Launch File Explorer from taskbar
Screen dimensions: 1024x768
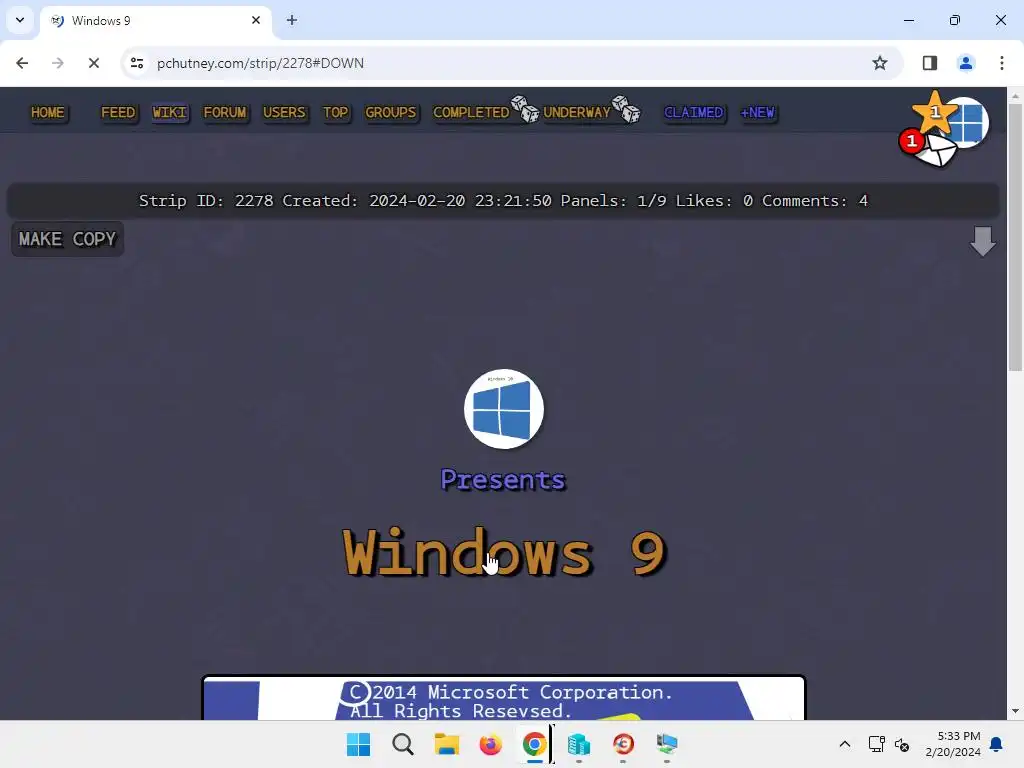(447, 744)
